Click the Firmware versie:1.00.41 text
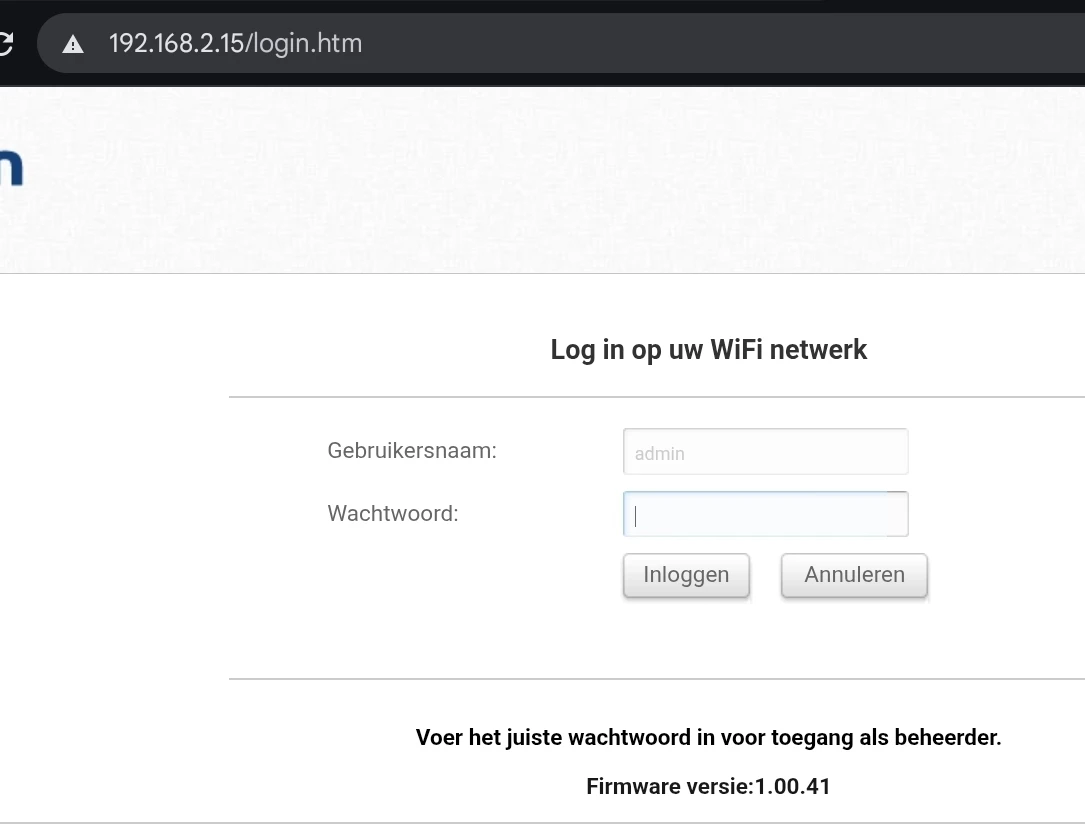1085x826 pixels. point(708,787)
